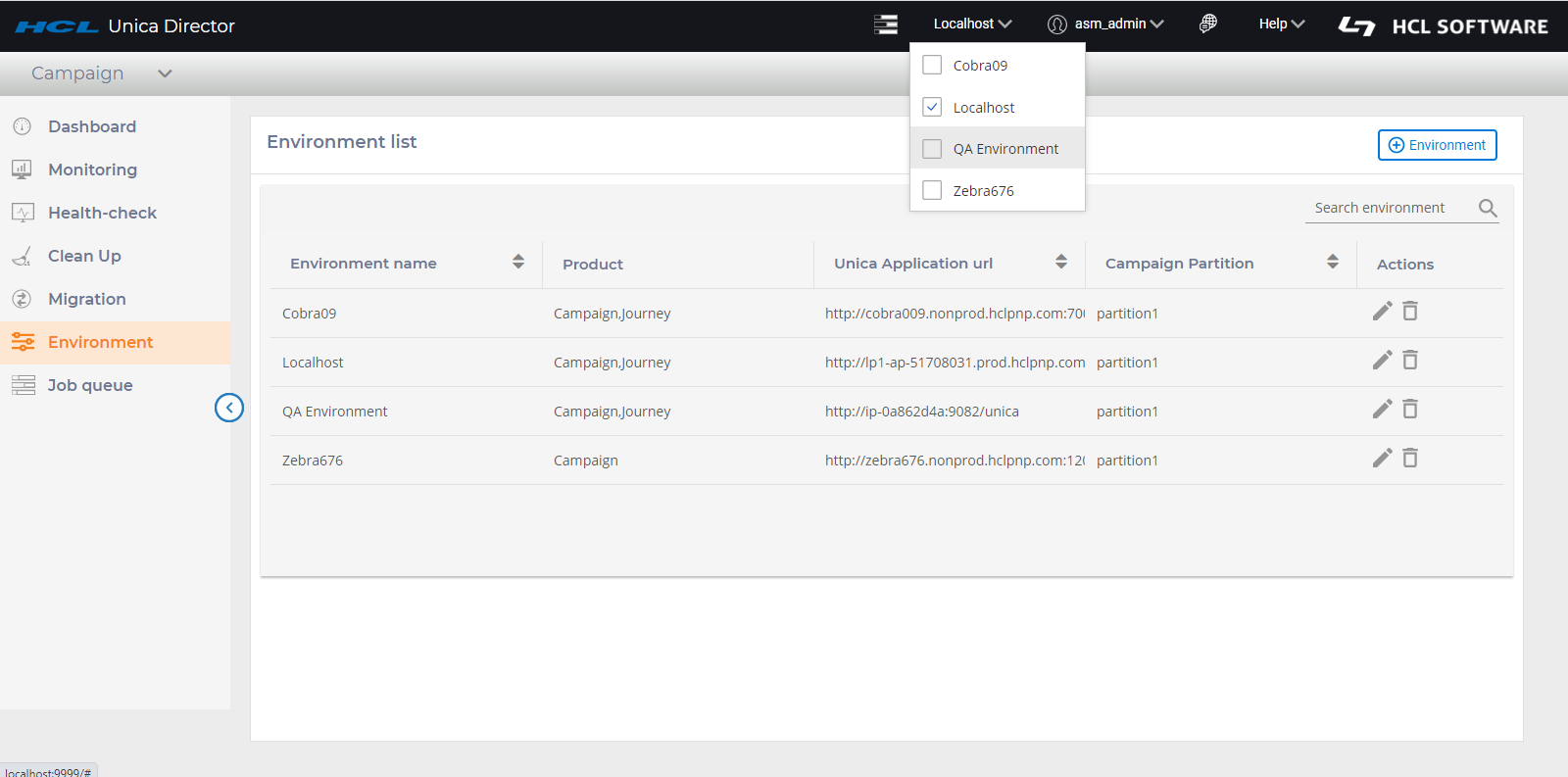Open the Help dropdown menu

[1281, 24]
